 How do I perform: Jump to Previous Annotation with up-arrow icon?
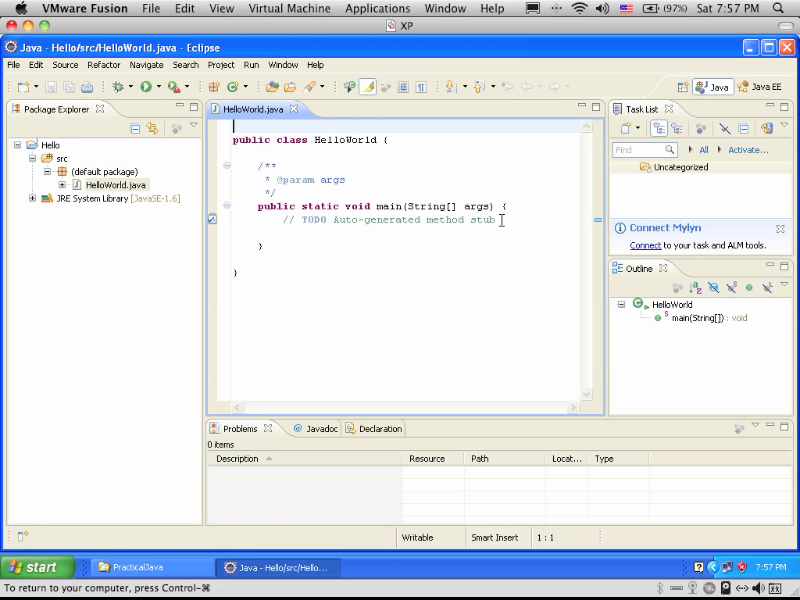(479, 87)
